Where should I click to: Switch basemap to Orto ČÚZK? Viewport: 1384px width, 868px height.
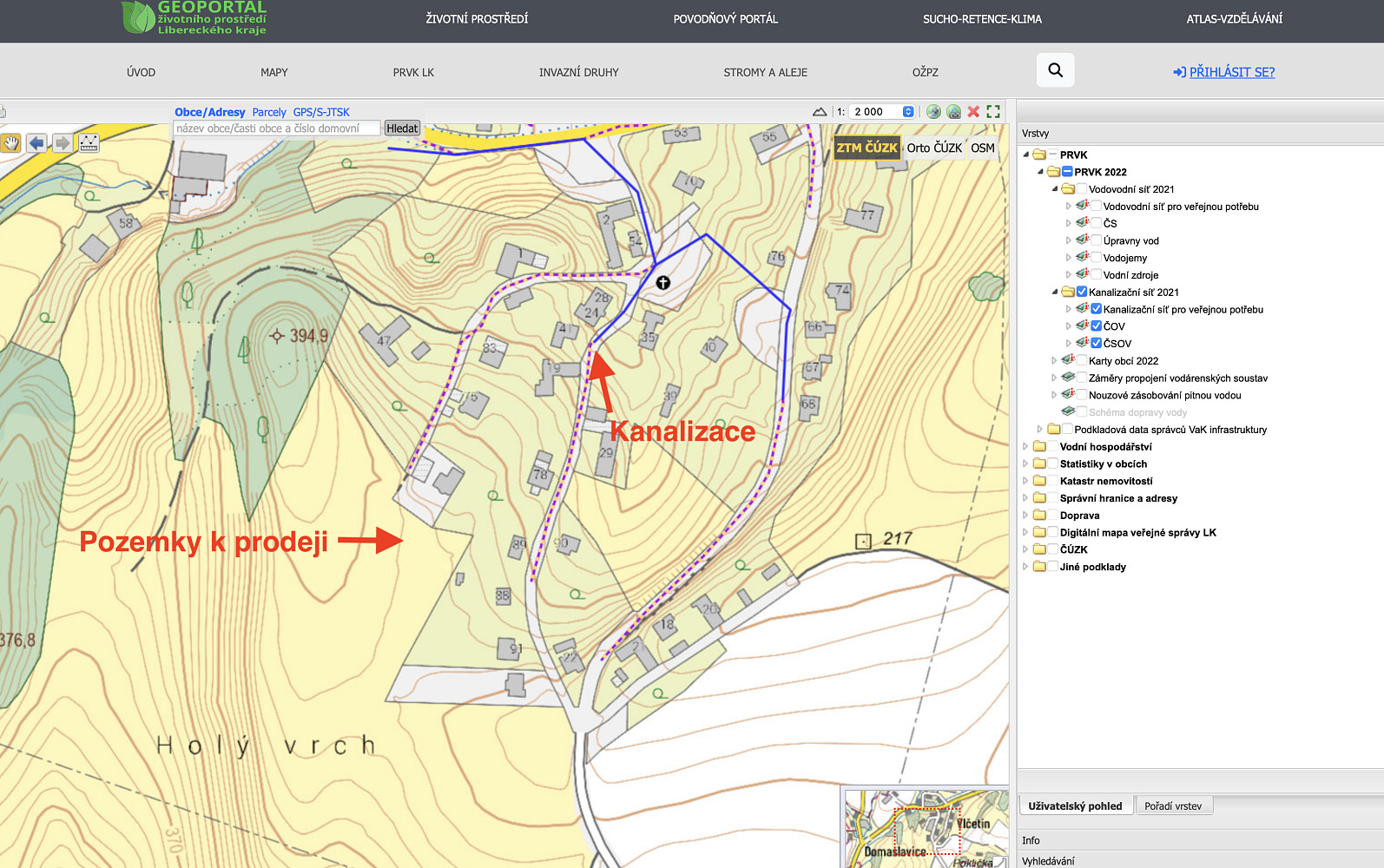[x=934, y=148]
